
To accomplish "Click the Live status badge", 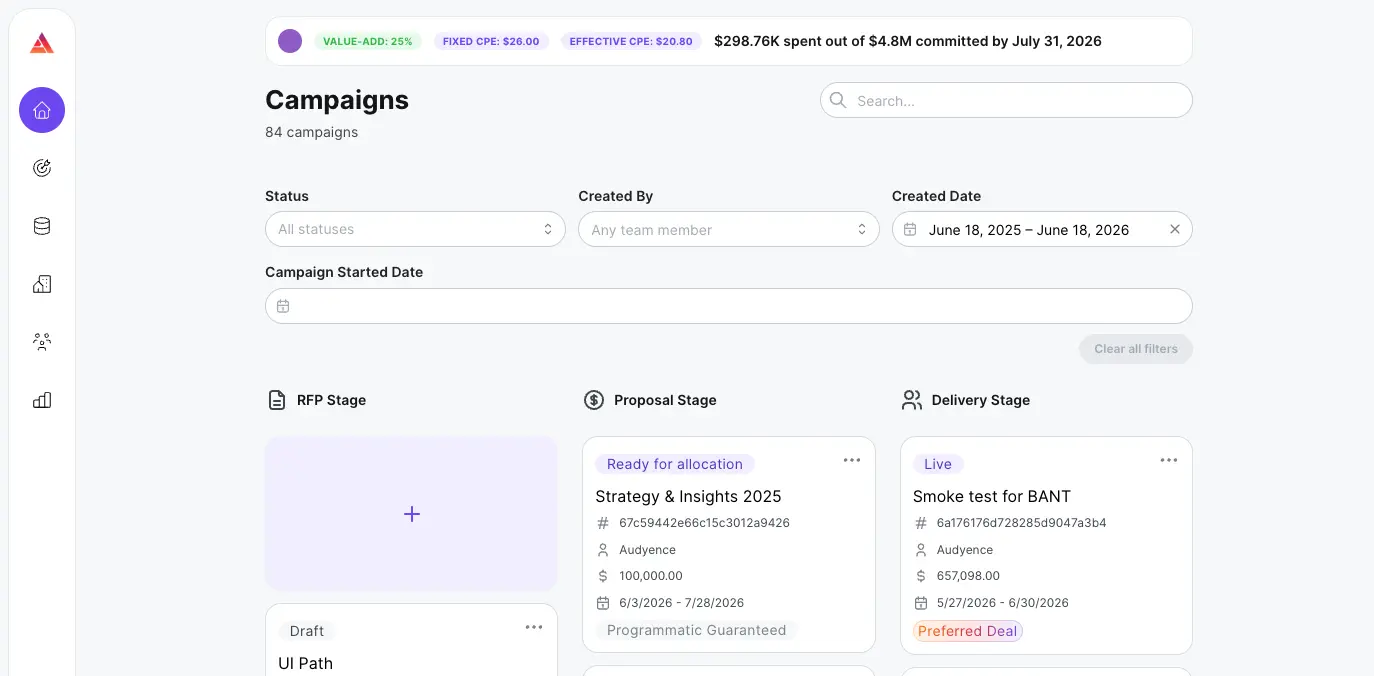I will click(x=938, y=464).
